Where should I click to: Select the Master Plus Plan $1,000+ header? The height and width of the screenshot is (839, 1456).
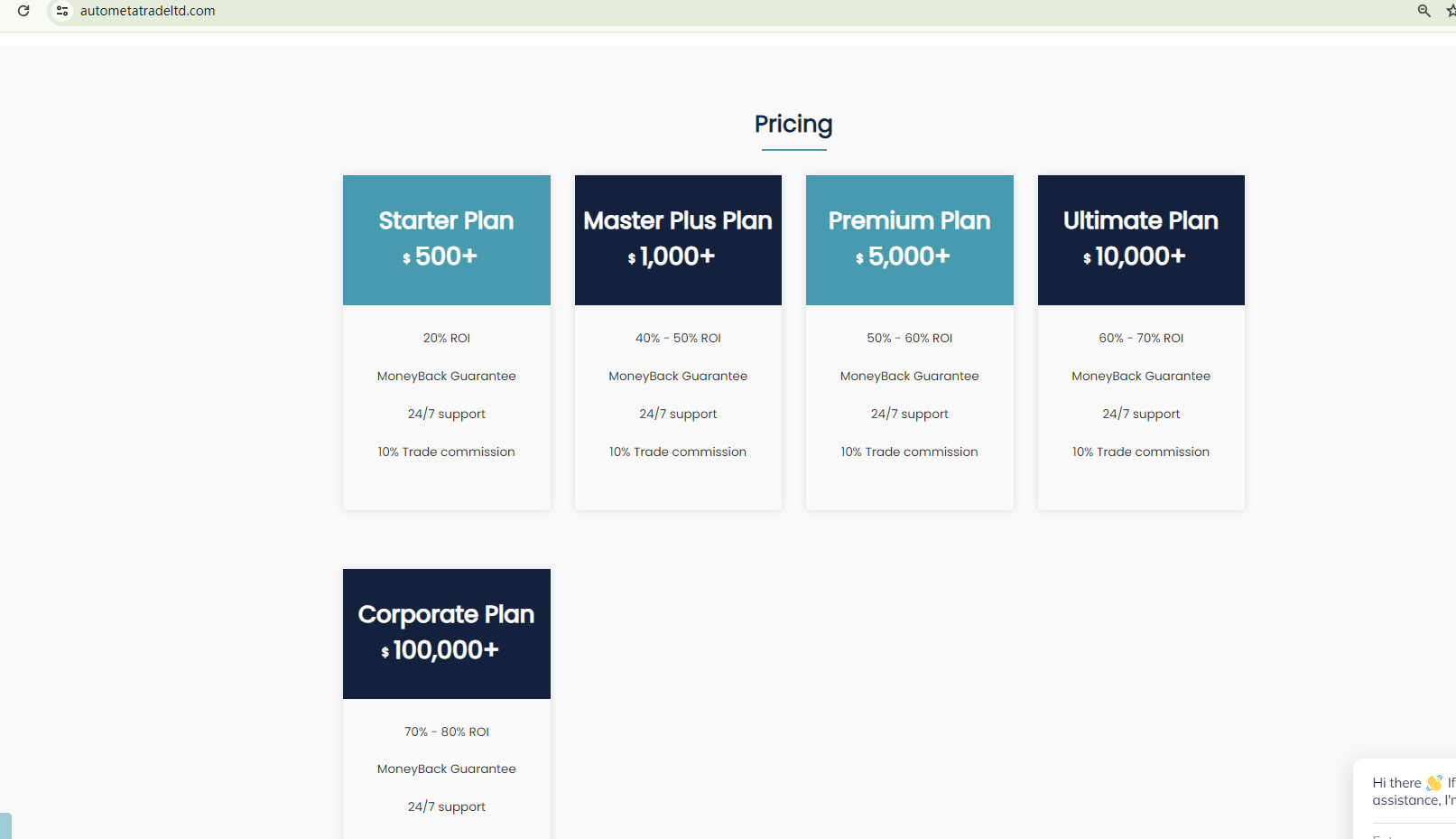678,239
